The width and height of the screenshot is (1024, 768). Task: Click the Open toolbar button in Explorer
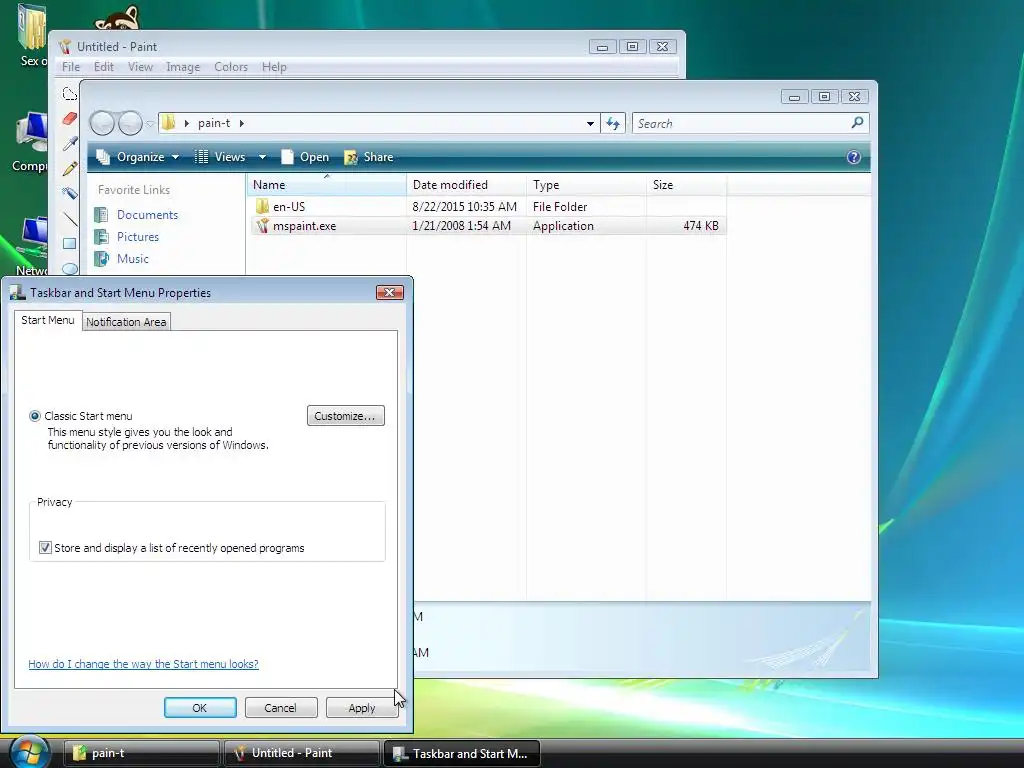point(305,157)
